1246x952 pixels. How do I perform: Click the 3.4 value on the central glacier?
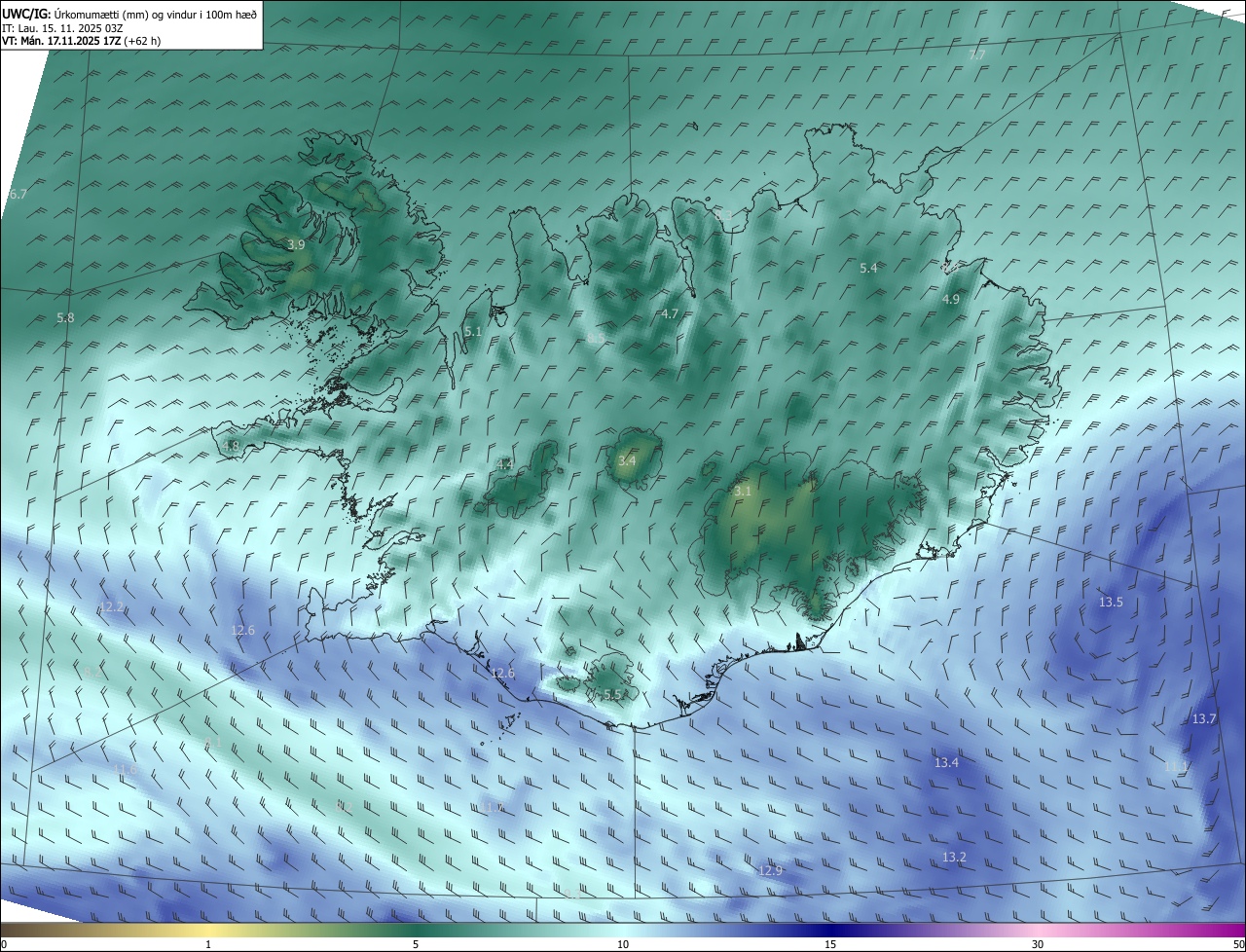click(x=627, y=460)
